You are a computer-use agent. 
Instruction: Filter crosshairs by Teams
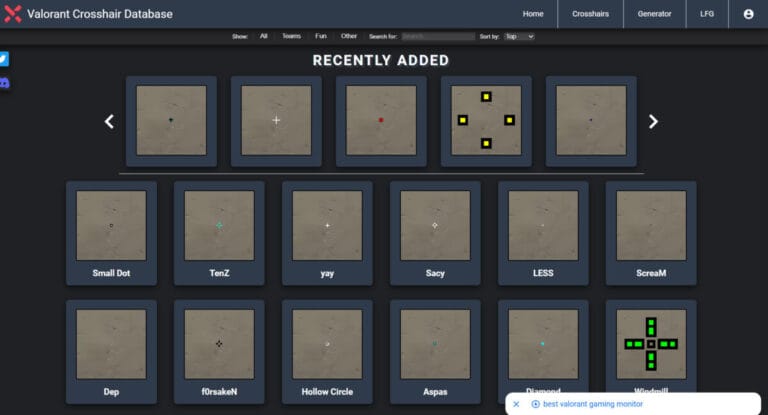click(291, 36)
